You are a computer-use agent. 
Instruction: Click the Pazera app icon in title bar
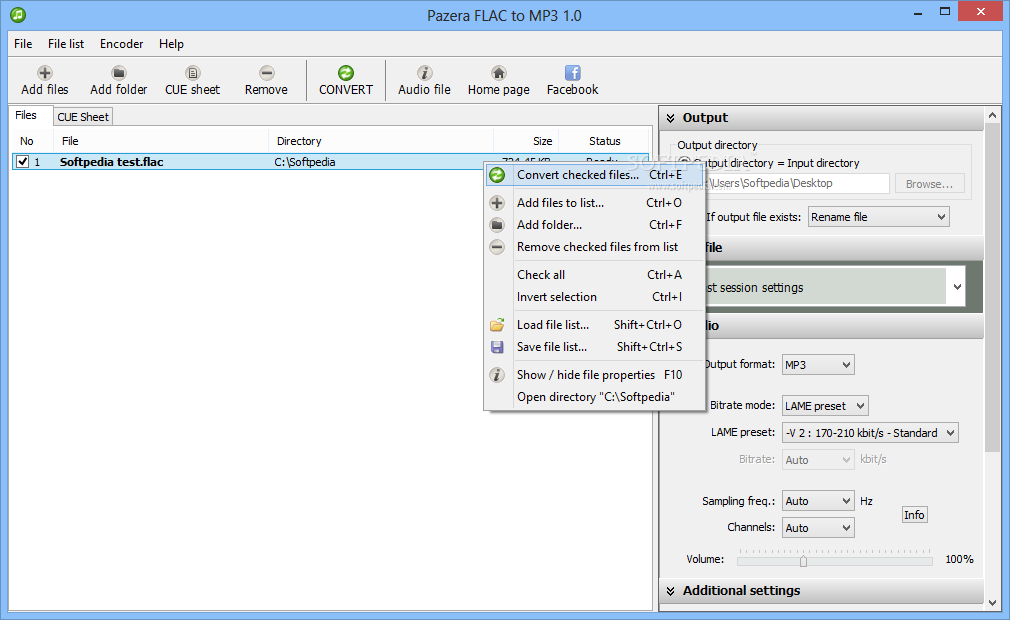(x=18, y=14)
